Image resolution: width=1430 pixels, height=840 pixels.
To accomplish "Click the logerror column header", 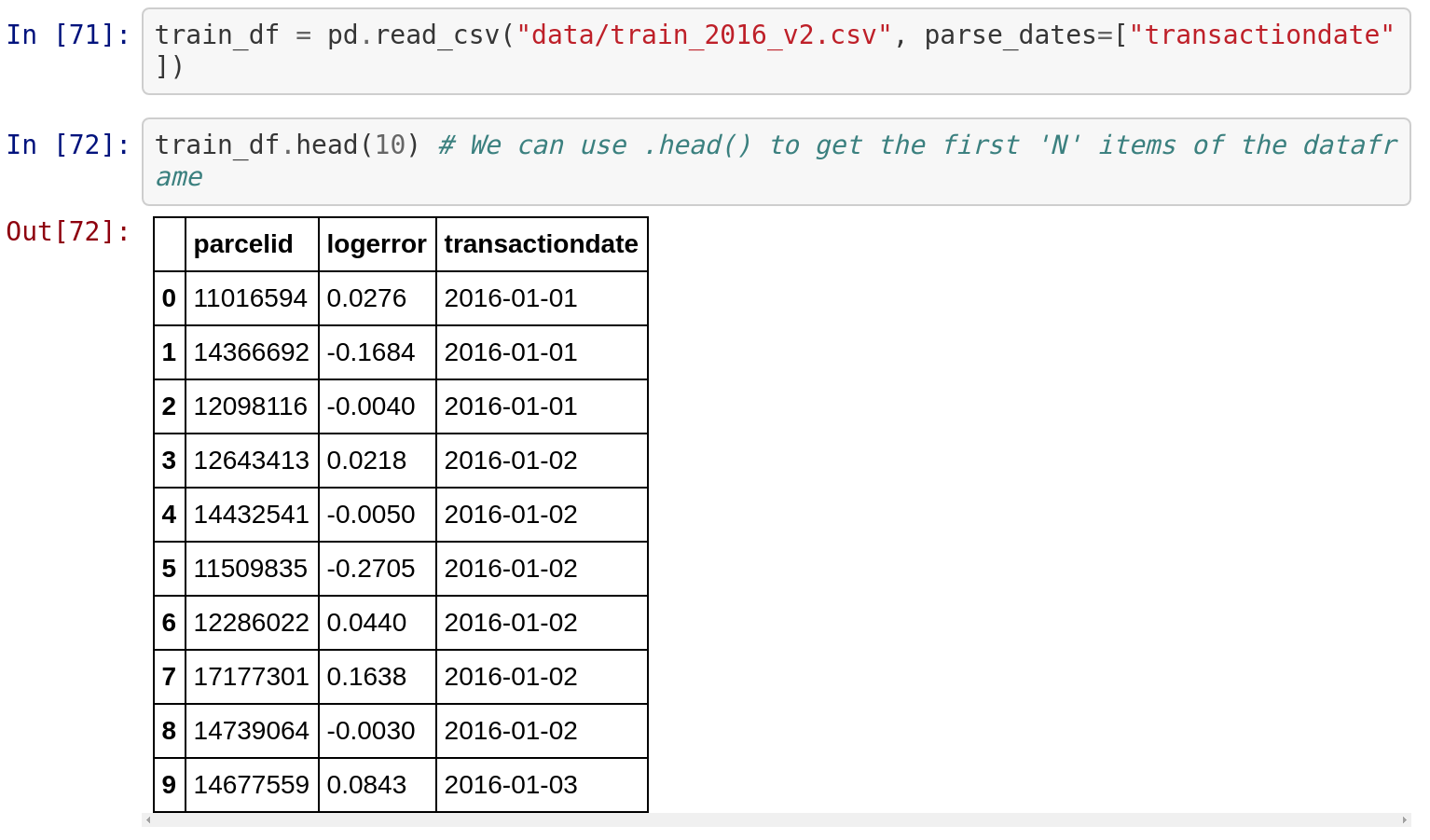I will click(x=377, y=243).
